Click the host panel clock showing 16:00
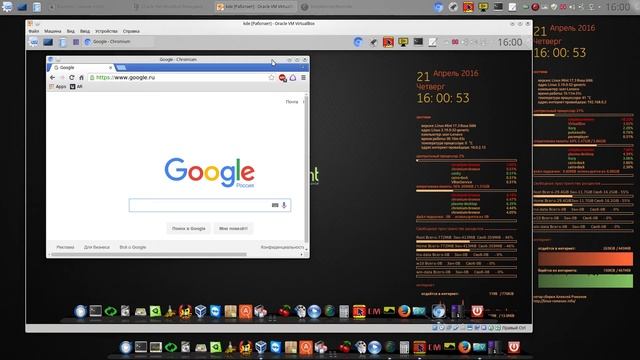 pos(618,7)
